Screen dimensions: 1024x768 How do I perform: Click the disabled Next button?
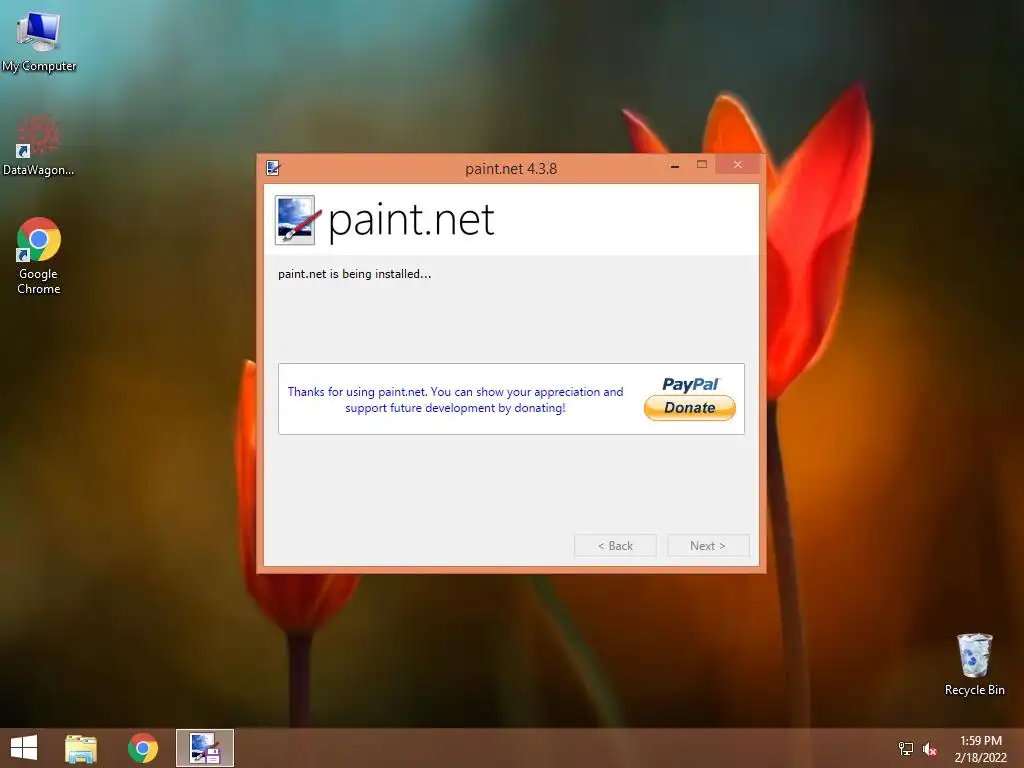click(x=708, y=546)
